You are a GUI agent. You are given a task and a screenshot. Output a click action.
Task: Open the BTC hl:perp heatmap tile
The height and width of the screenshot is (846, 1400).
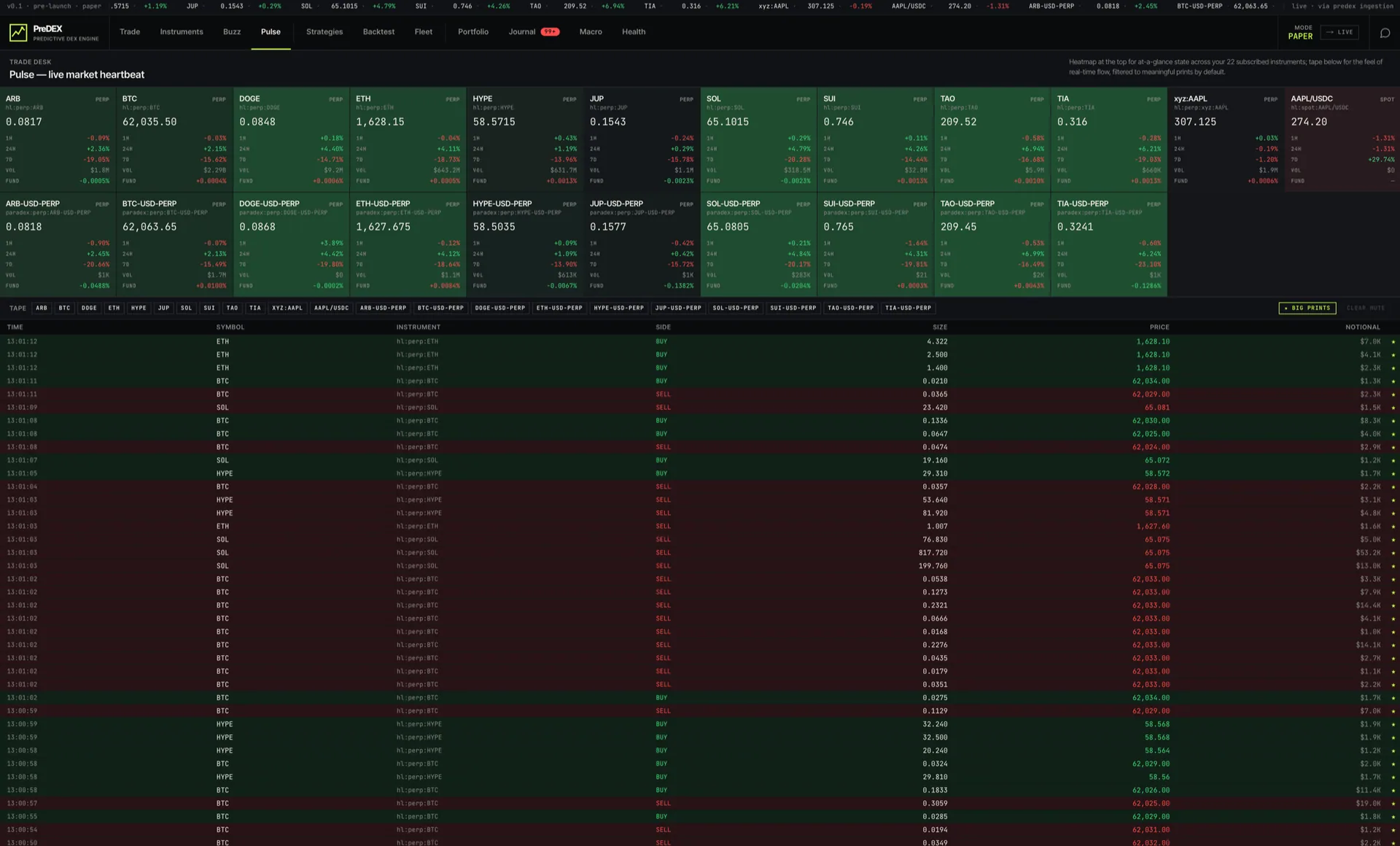click(x=174, y=139)
